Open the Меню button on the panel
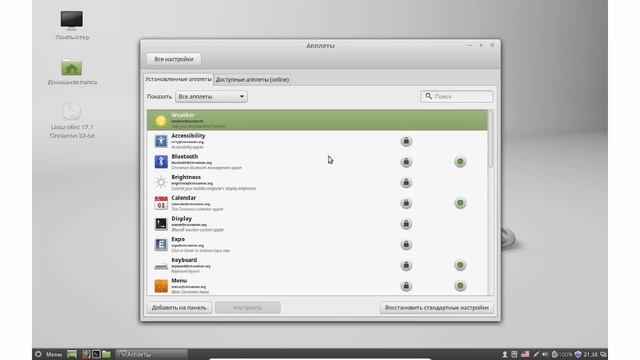Image resolution: width=640 pixels, height=360 pixels. (49, 354)
